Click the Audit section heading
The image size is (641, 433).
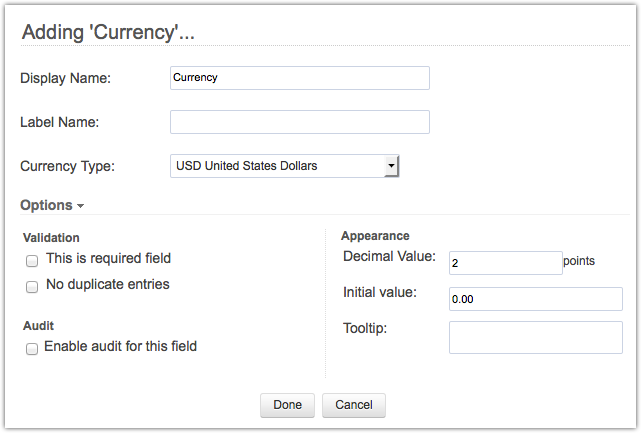click(x=37, y=326)
